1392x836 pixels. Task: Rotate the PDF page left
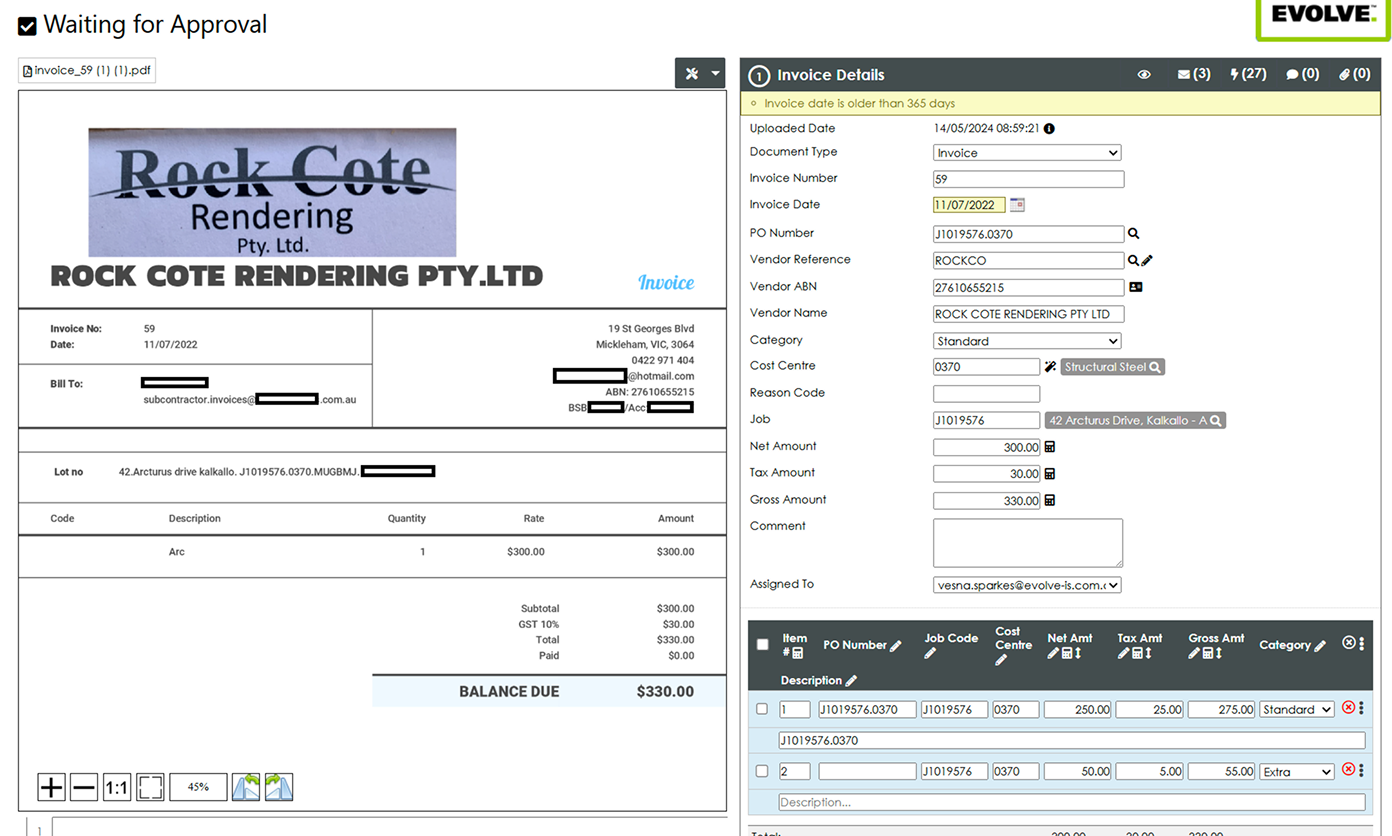click(246, 787)
